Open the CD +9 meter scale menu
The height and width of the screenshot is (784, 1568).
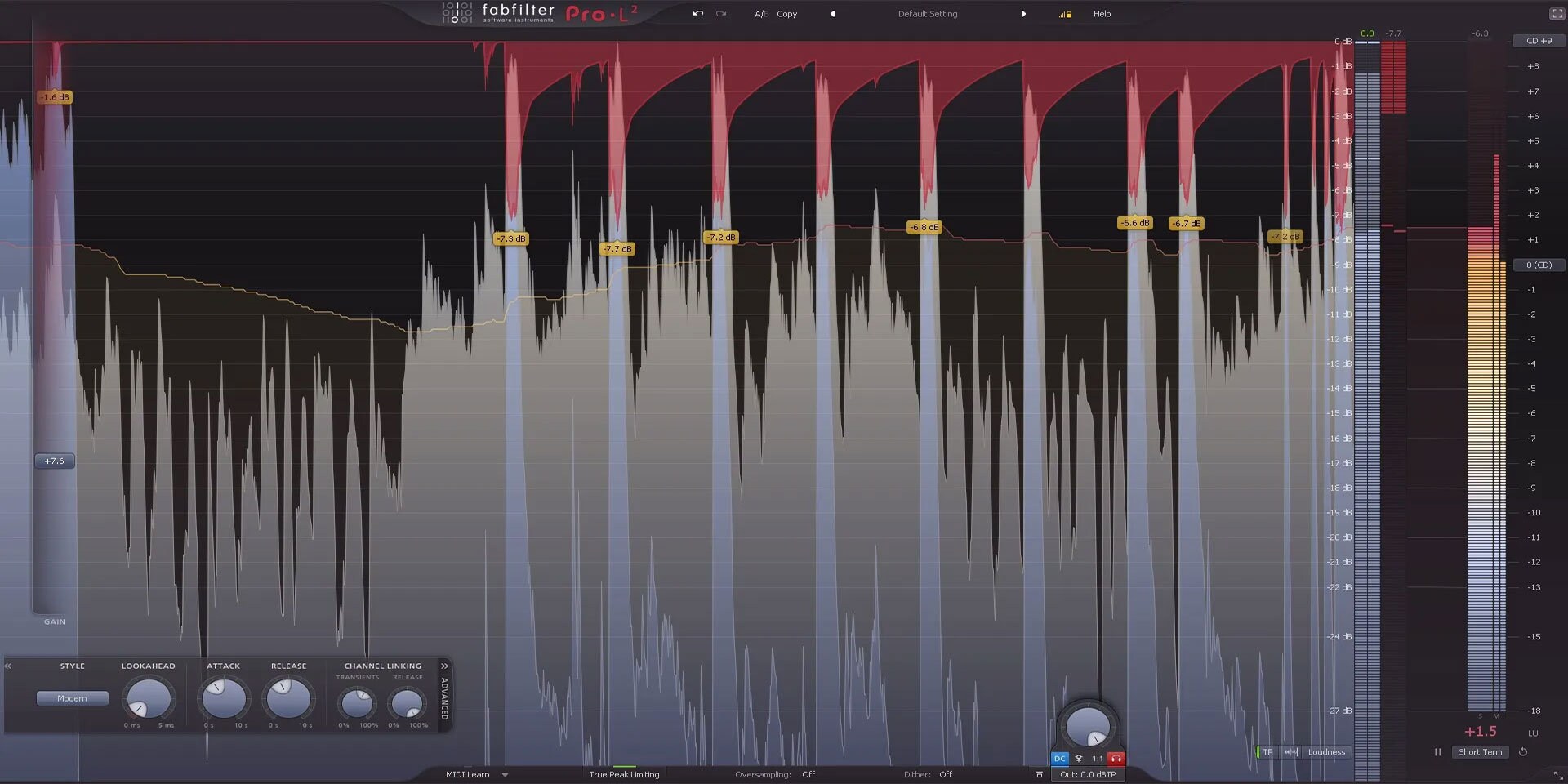coord(1539,41)
